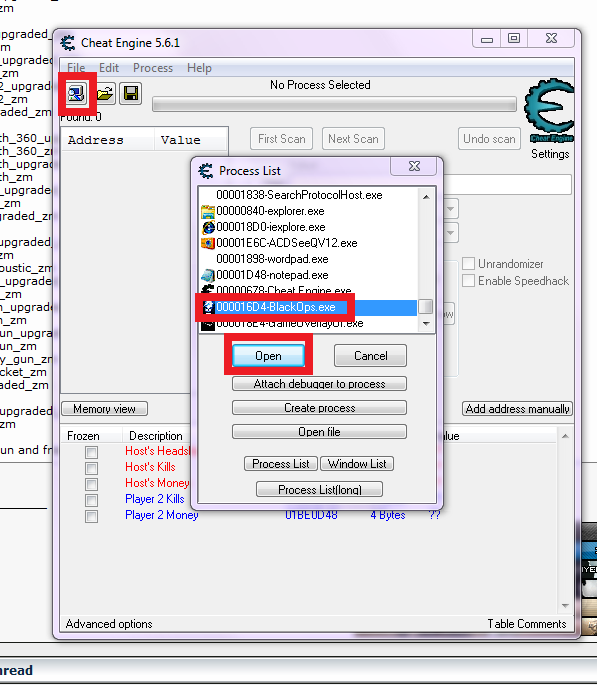597x685 pixels.
Task: Freeze the Host's Kills entry checkbox
Action: pos(92,468)
